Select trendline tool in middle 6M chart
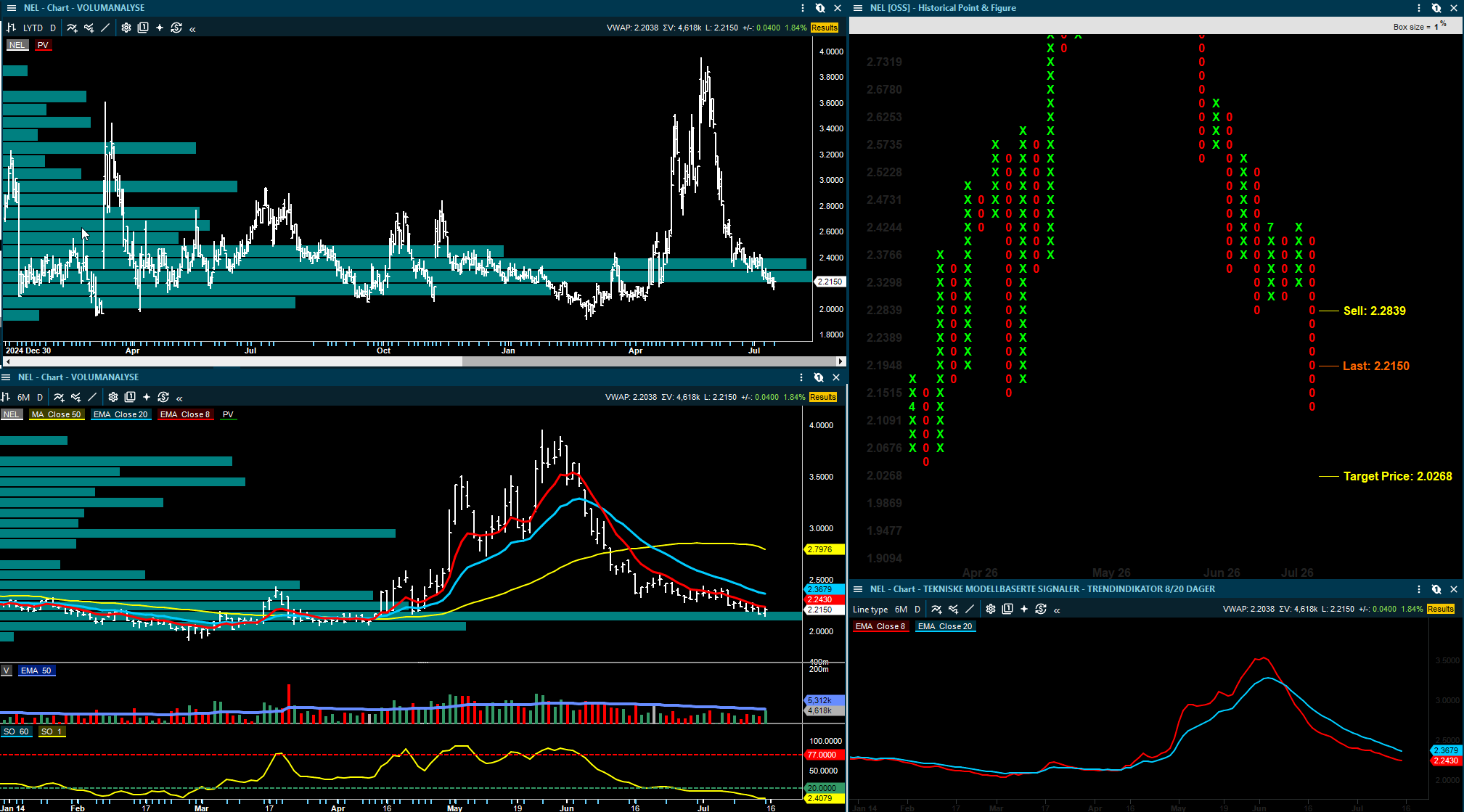Image resolution: width=1464 pixels, height=812 pixels. [92, 397]
